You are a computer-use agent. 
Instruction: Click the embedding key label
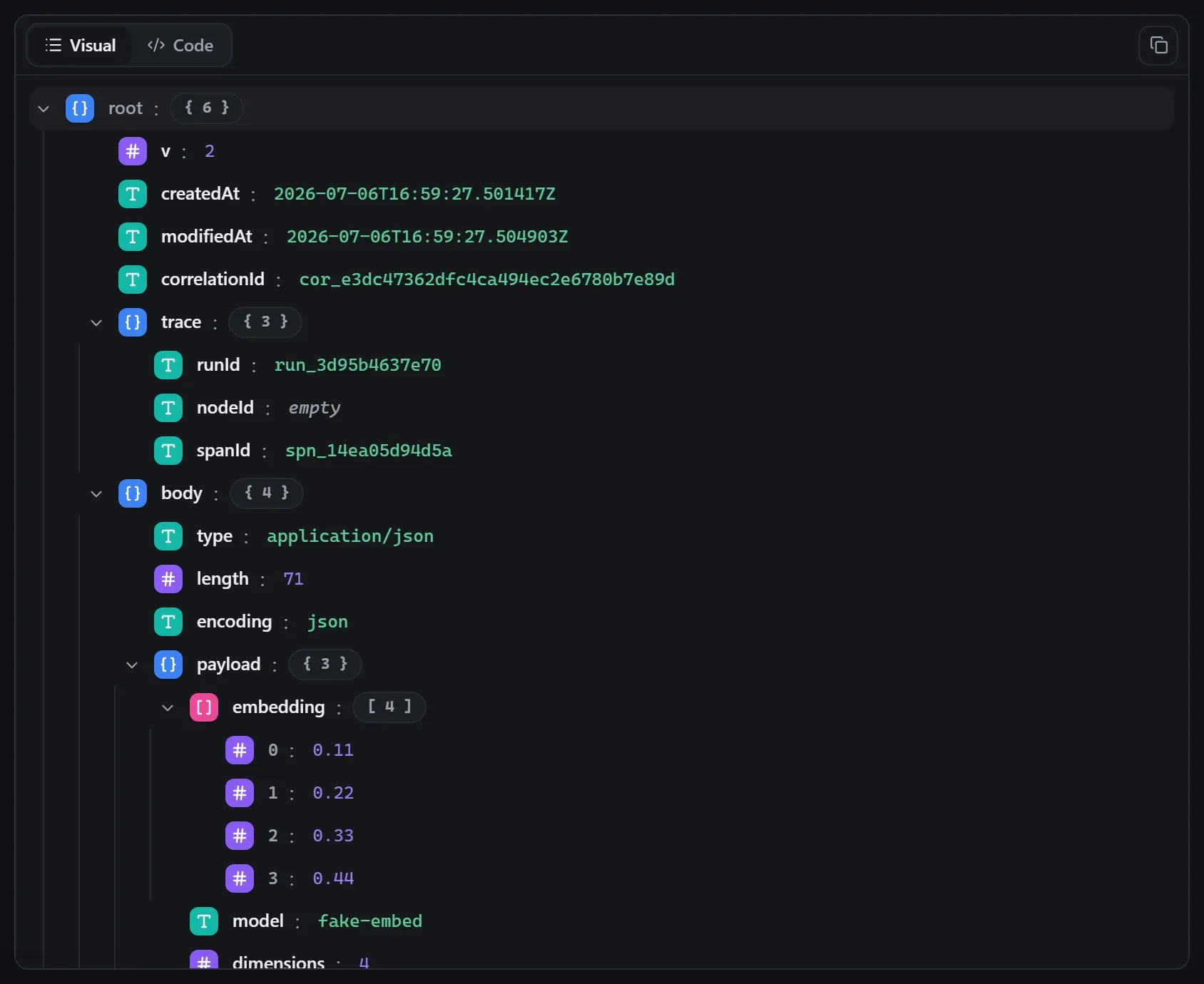pos(279,707)
